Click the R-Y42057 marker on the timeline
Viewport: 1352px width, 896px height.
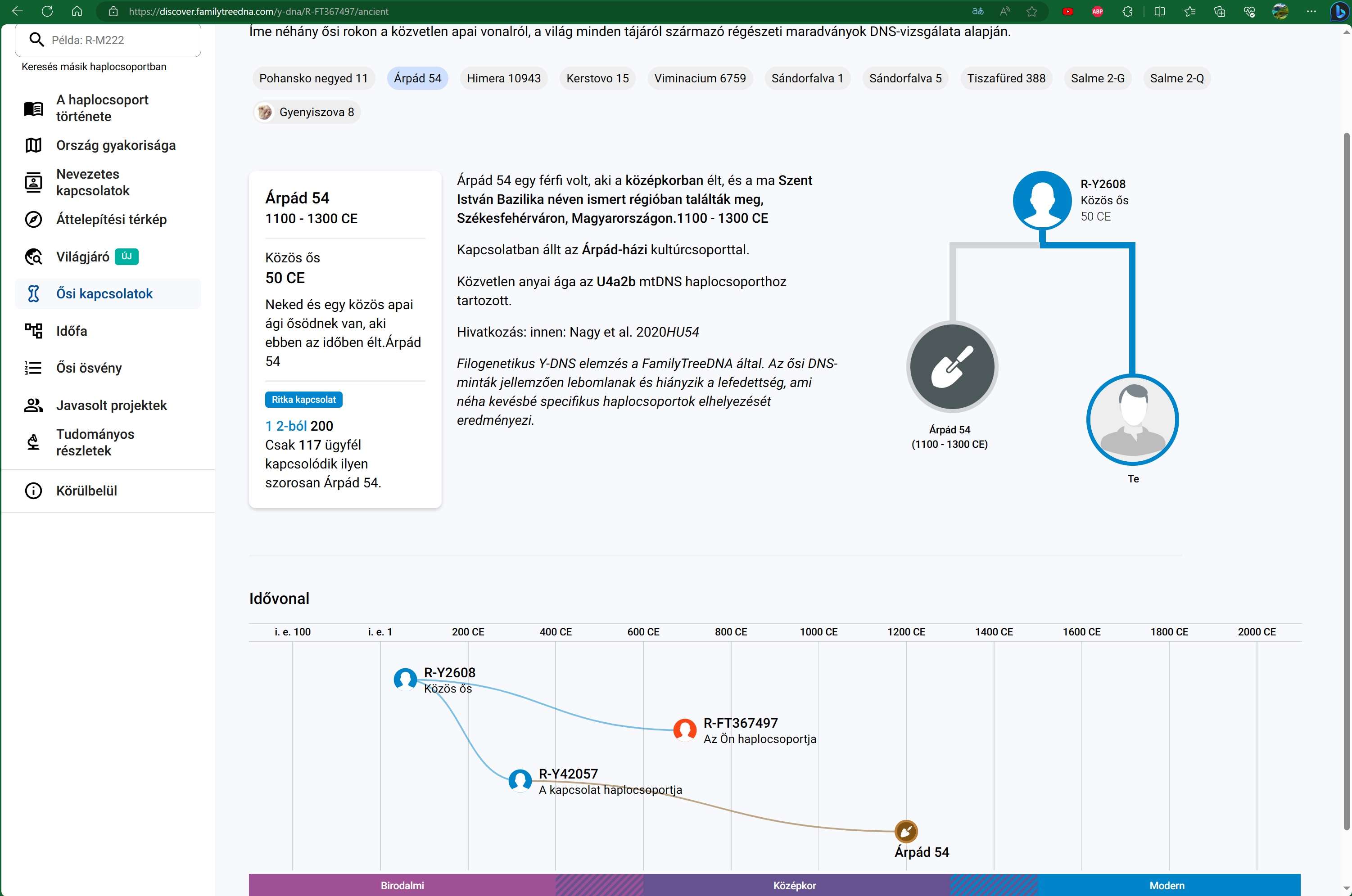pos(520,781)
